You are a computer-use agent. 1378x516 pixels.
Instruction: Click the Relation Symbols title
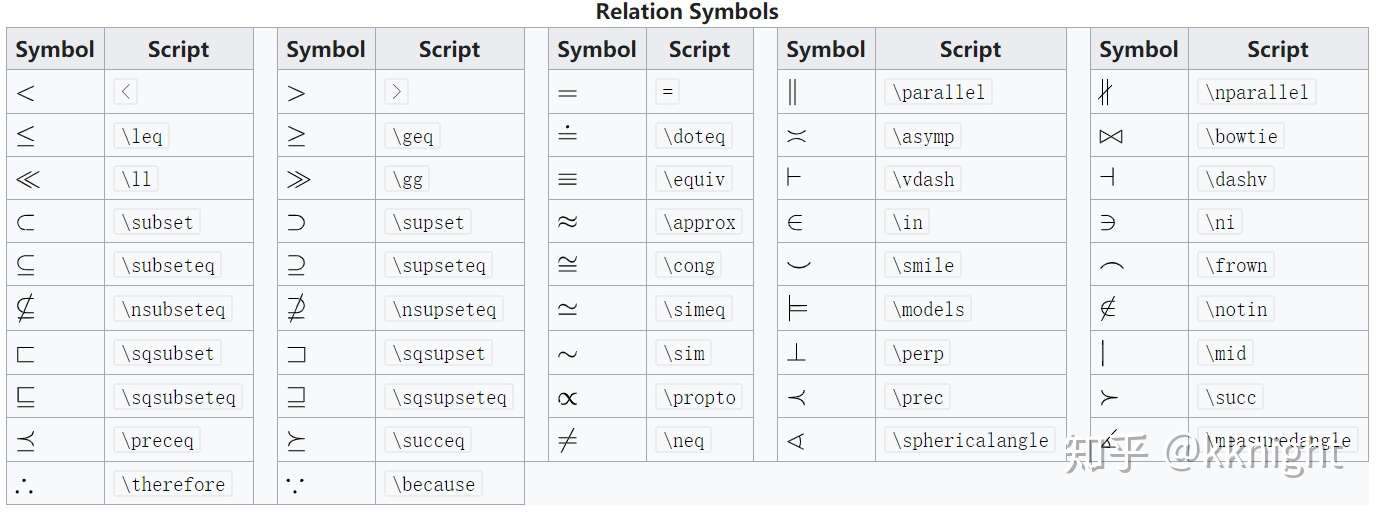click(x=687, y=12)
